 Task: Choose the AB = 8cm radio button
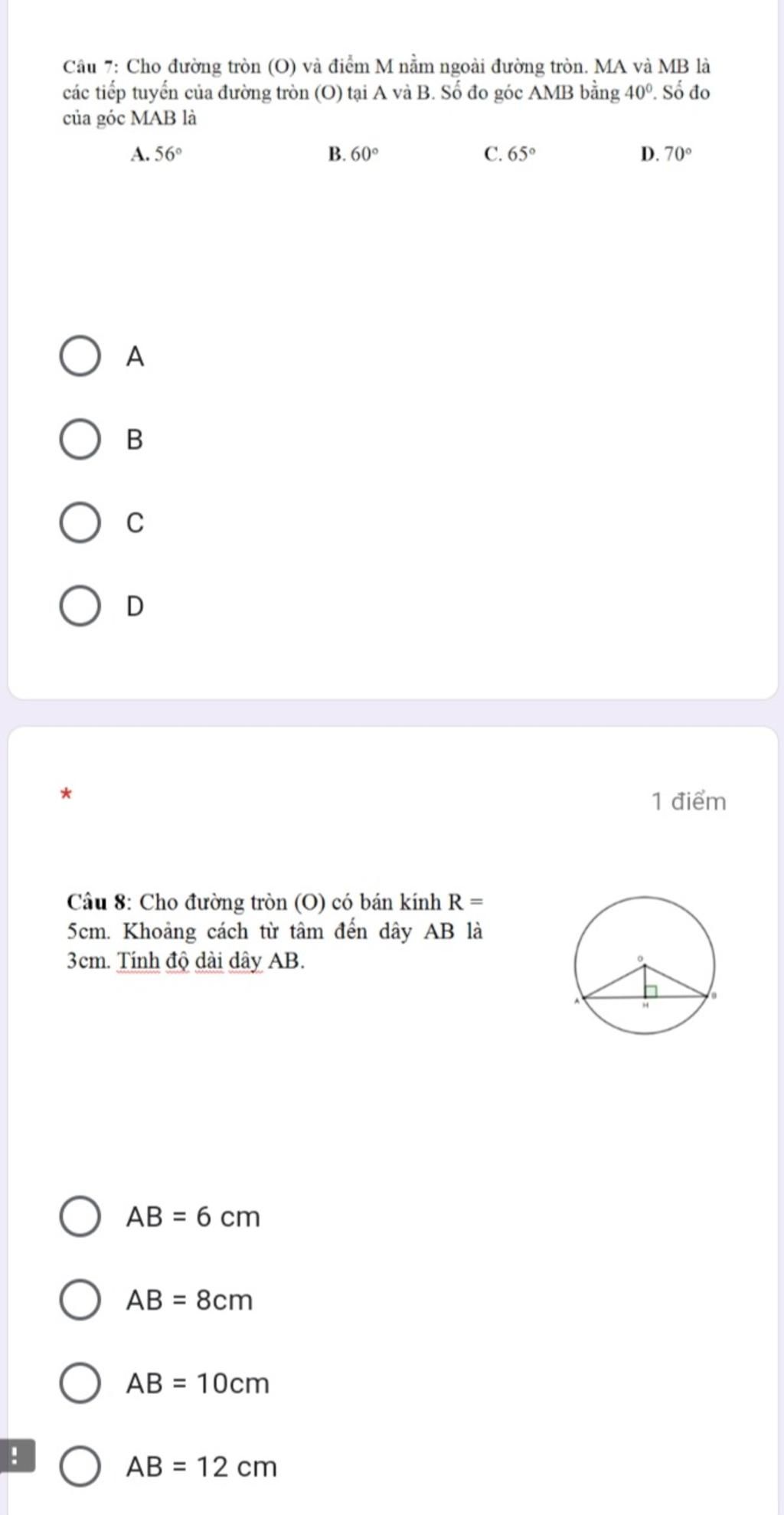pyautogui.click(x=80, y=1300)
